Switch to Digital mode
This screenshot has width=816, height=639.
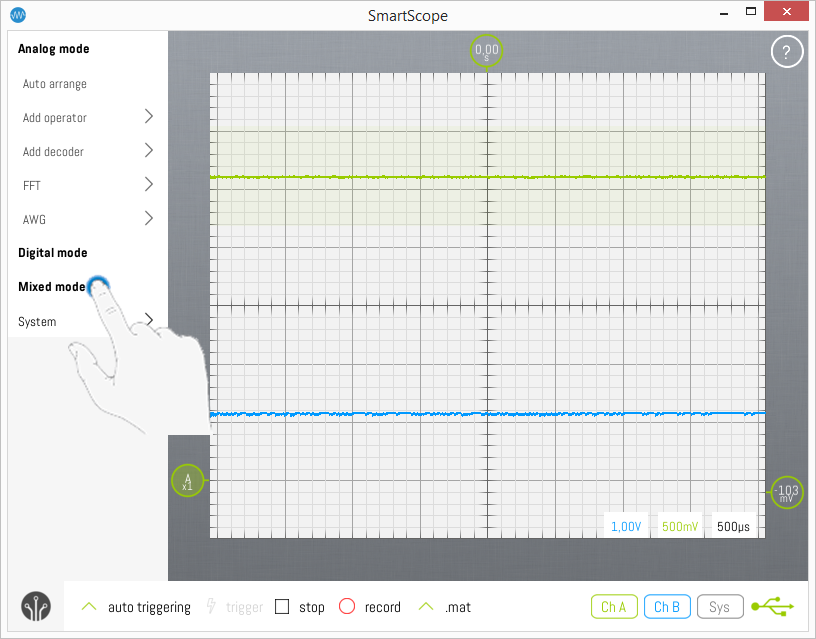[x=53, y=253]
